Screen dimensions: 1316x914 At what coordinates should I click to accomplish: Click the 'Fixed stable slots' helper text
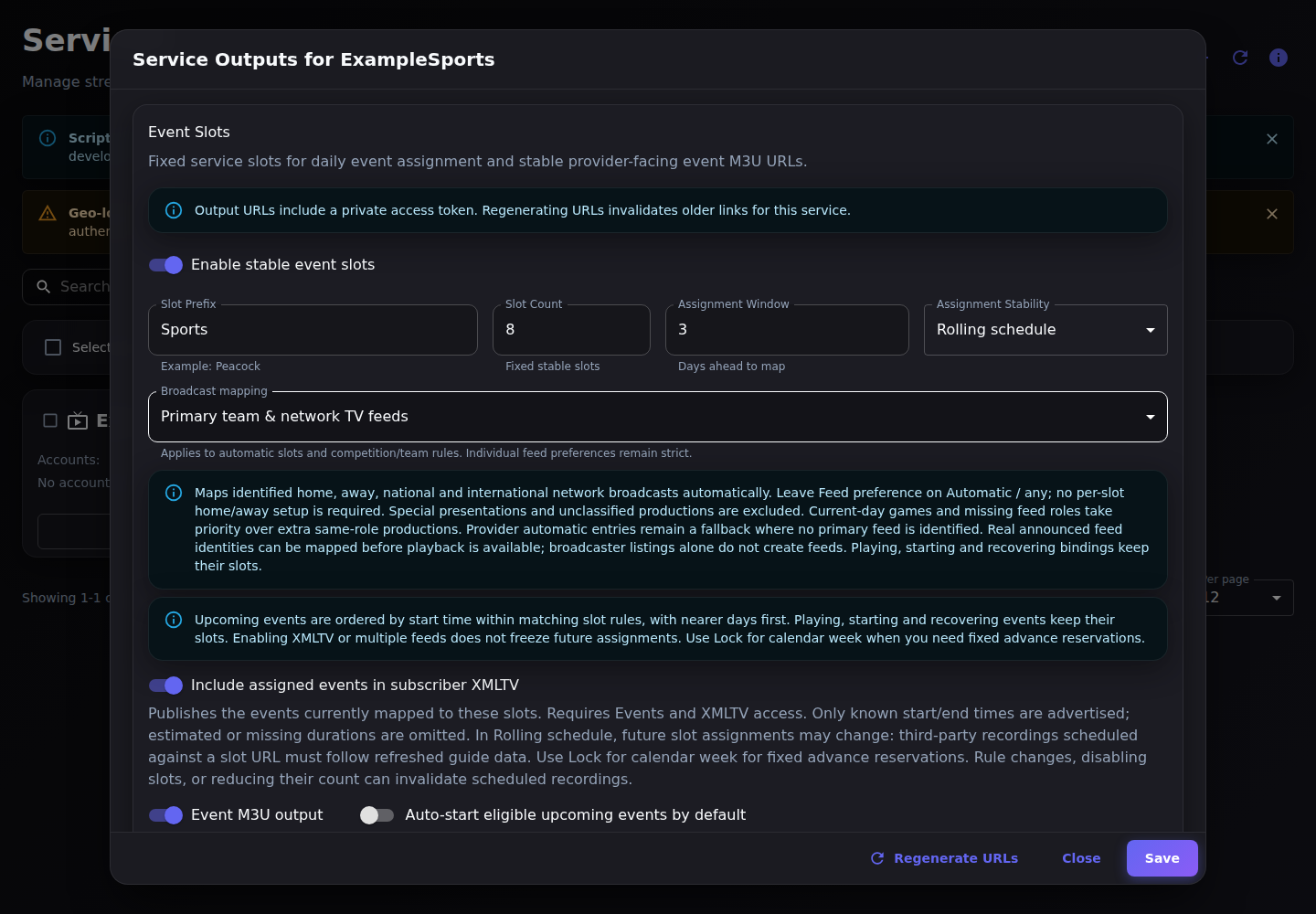point(553,367)
